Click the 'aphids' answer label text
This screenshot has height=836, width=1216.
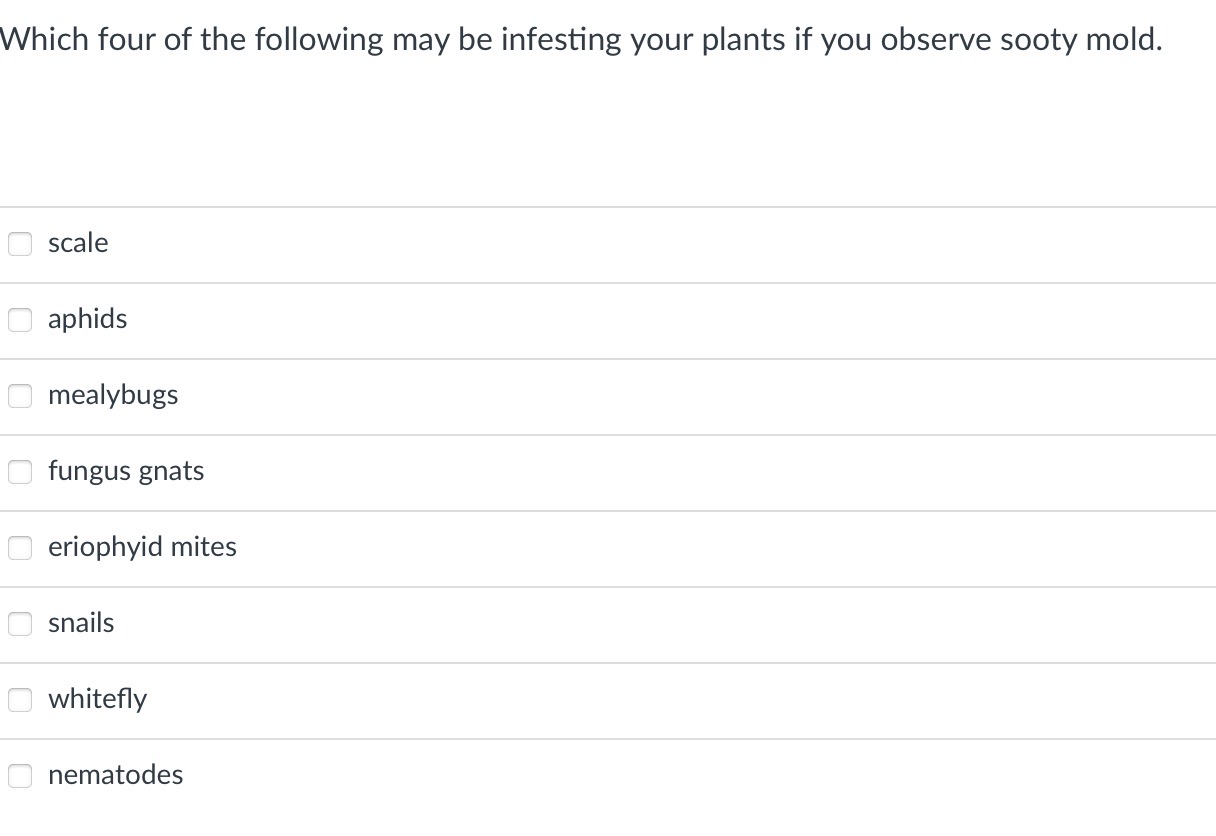point(88,319)
